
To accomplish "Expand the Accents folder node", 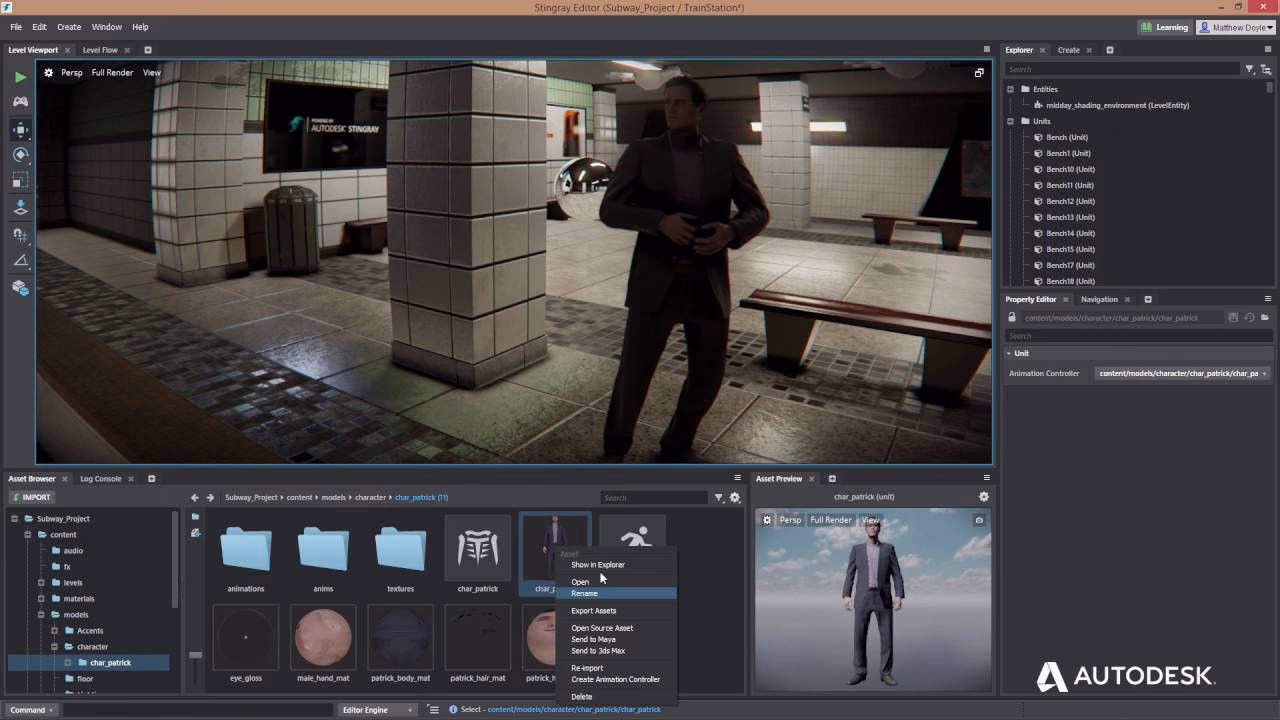I will [55, 631].
